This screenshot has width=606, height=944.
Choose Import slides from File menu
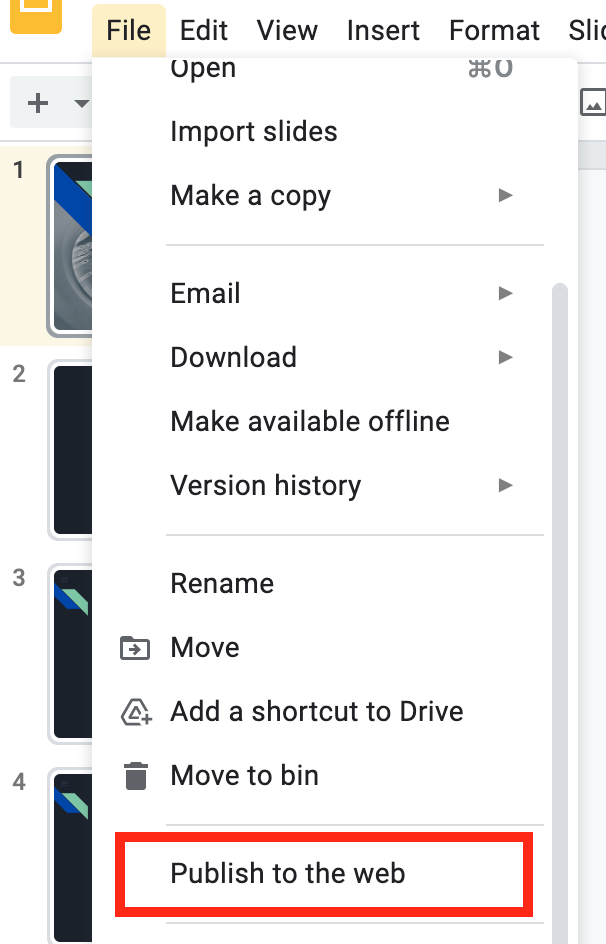[254, 132]
